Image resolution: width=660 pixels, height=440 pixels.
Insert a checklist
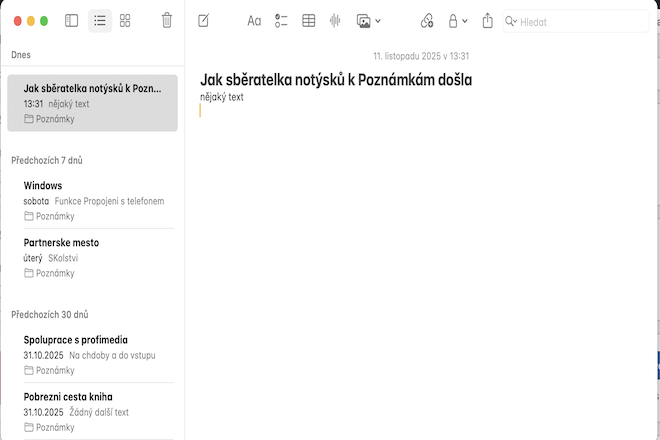pos(281,21)
